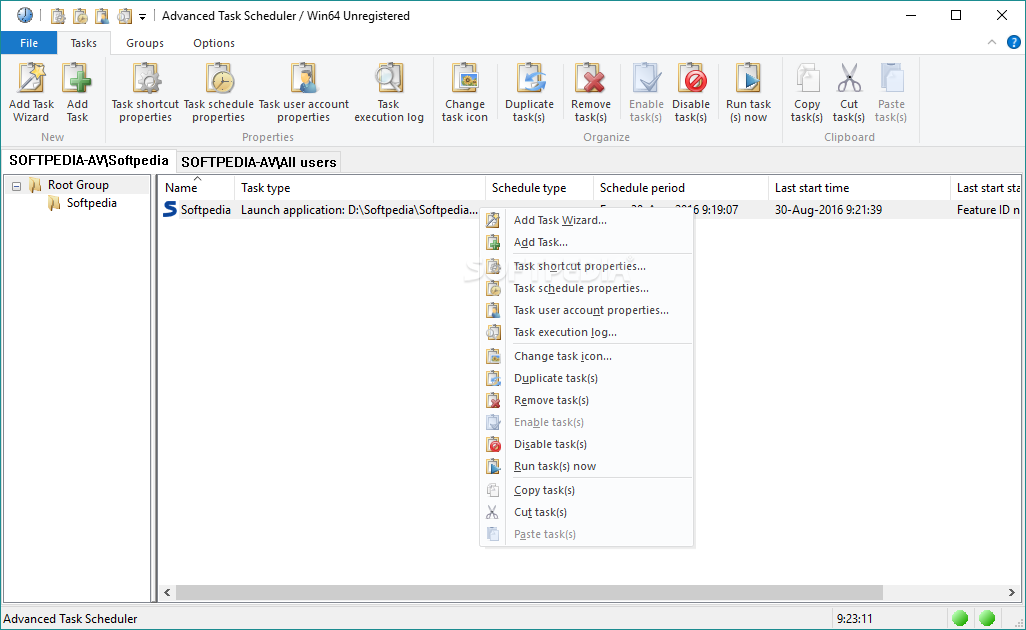Sort by the Last start status column

986,188
